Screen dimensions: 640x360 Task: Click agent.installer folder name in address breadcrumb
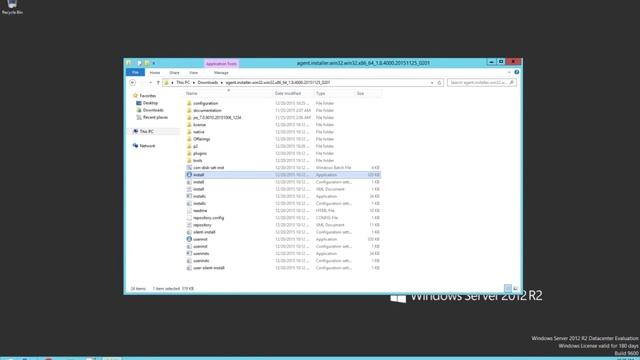tap(278, 82)
